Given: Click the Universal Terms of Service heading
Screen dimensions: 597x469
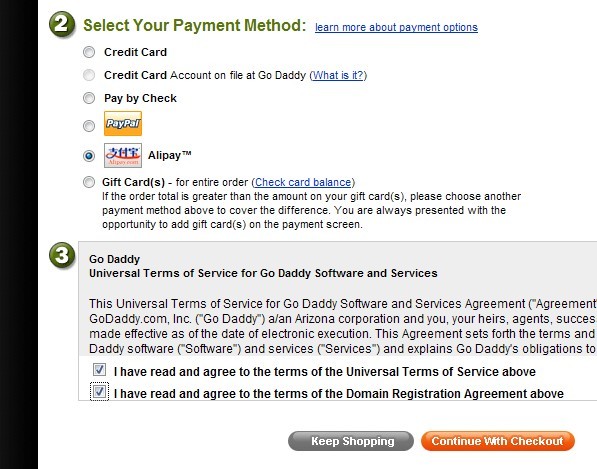Looking at the screenshot, I should [263, 273].
